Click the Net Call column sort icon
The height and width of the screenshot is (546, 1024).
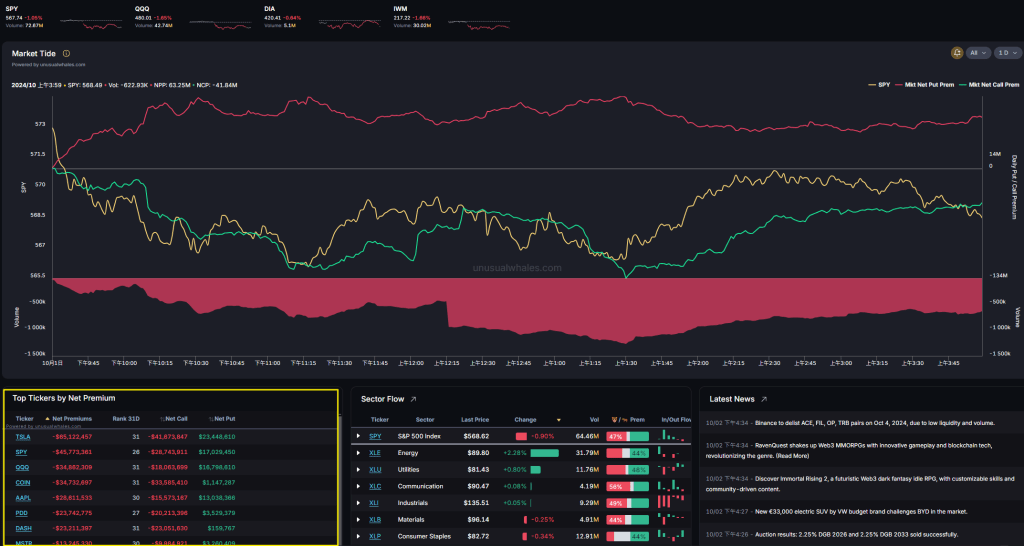160,418
